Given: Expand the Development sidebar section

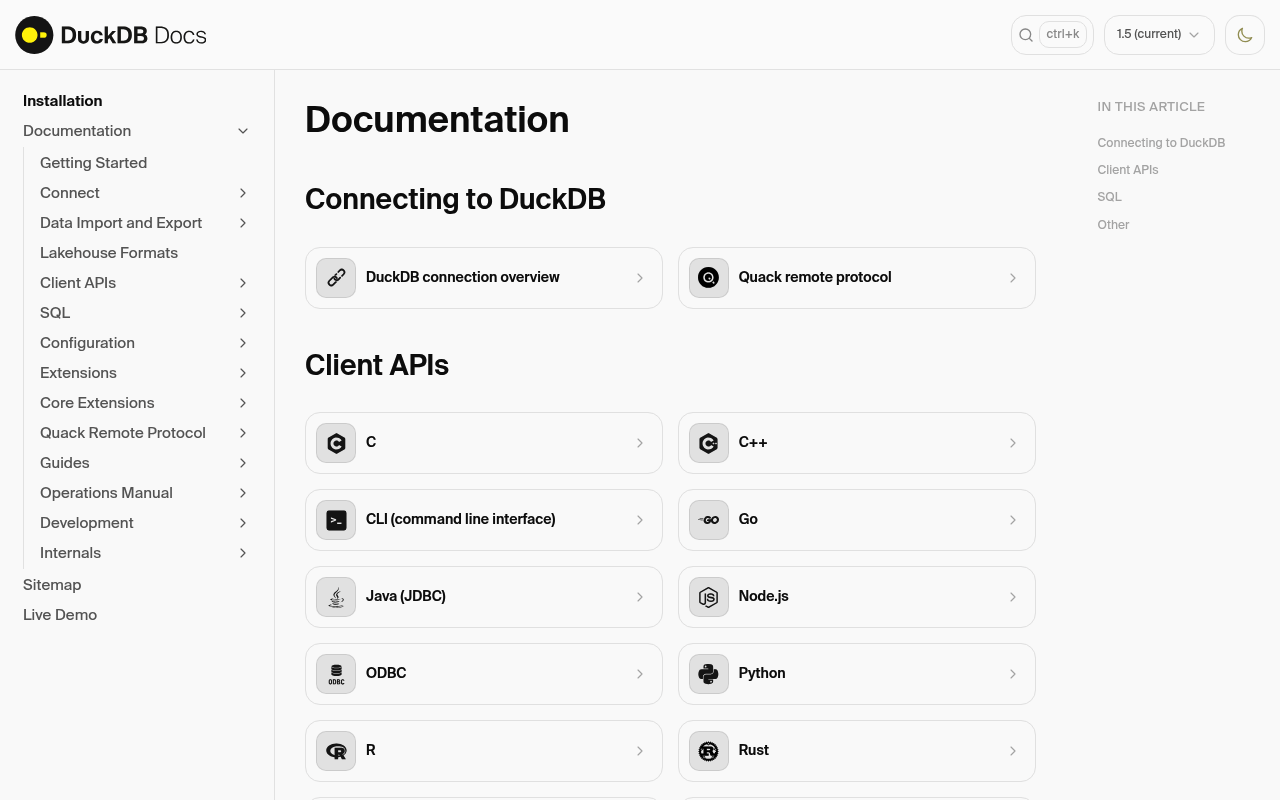Looking at the screenshot, I should pyautogui.click(x=243, y=523).
